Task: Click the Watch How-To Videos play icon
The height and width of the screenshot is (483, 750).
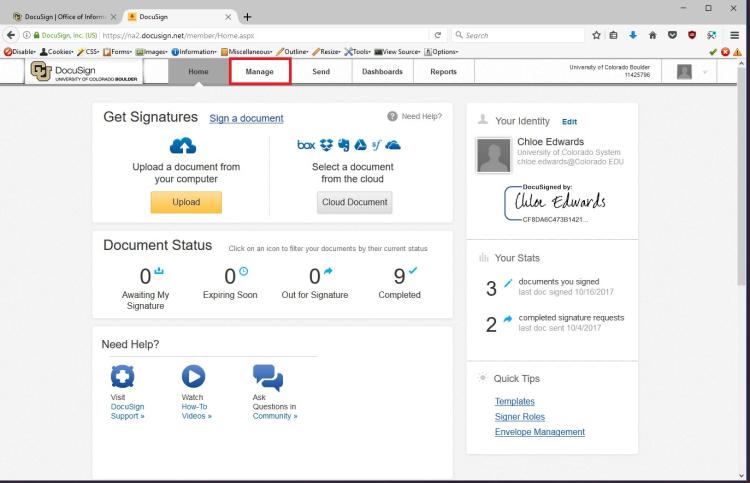Action: [194, 376]
